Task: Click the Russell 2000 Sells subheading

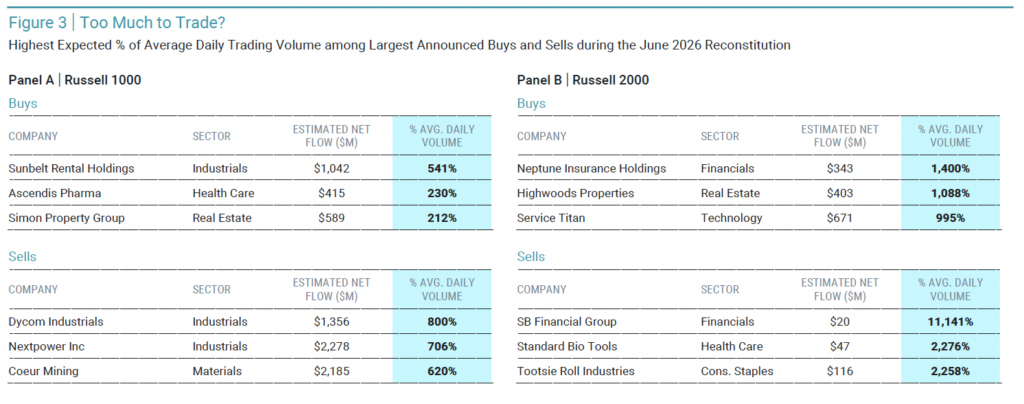Action: pos(531,256)
